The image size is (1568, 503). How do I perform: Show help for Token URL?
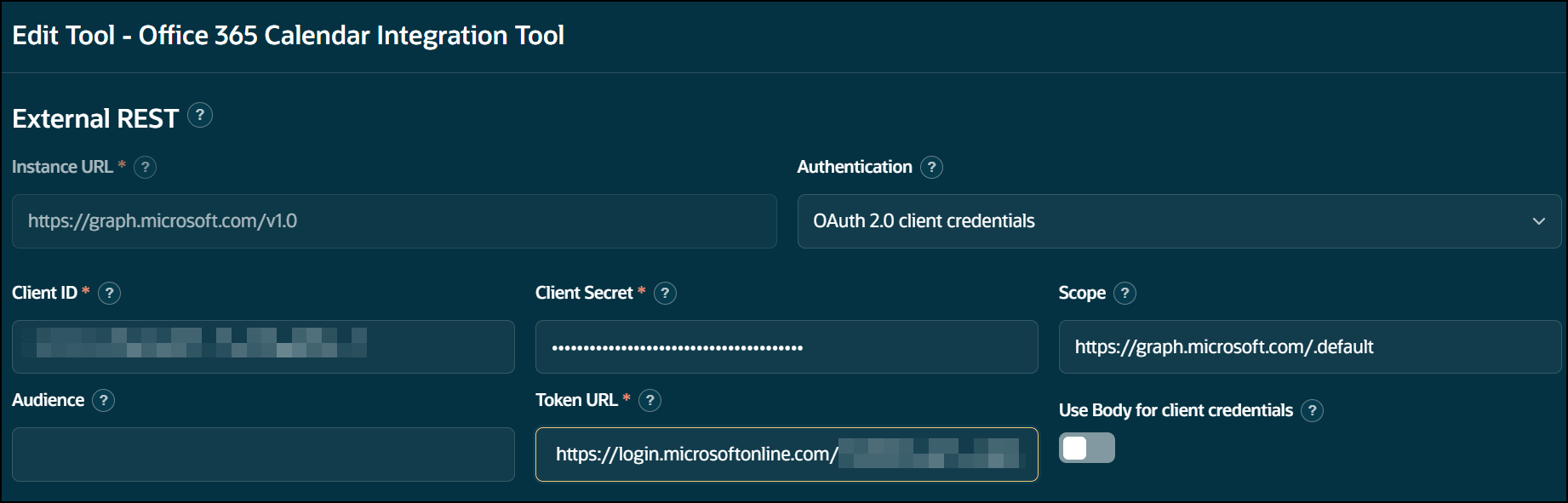coord(650,400)
